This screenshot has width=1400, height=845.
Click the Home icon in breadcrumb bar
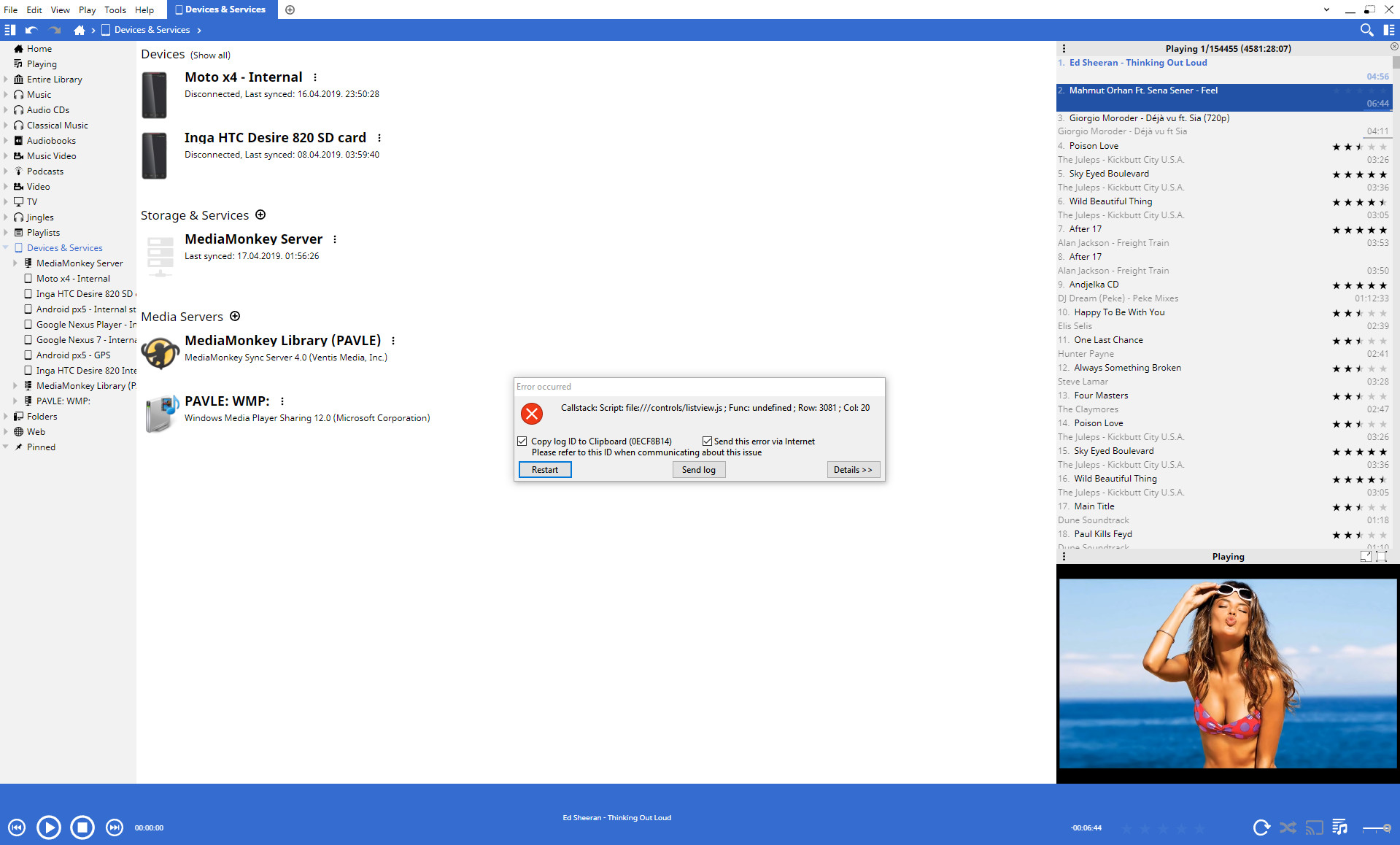point(79,30)
